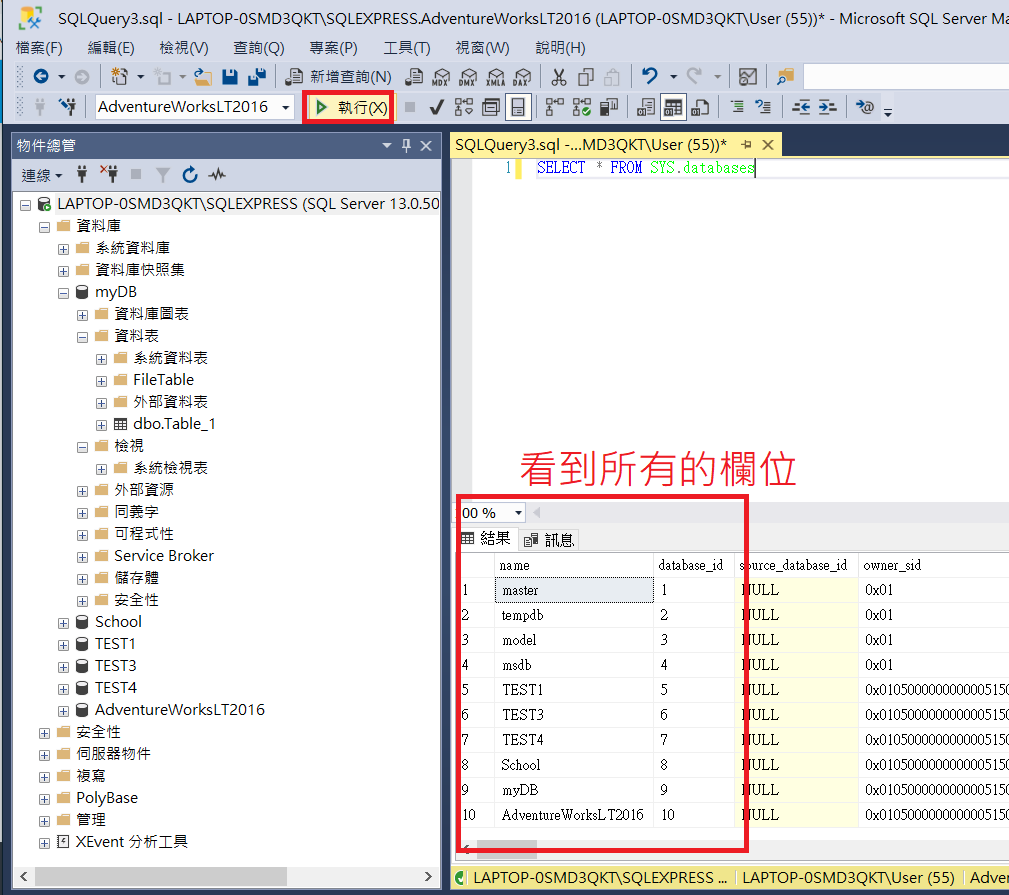
Task: Click the Activity Monitor icon in toolbar
Action: [x=748, y=77]
